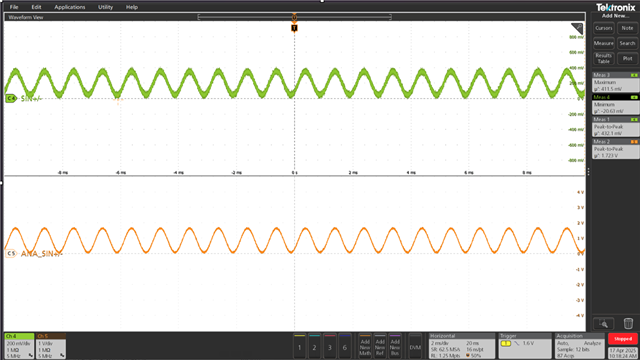
Task: Open the Utility menu
Action: pyautogui.click(x=105, y=7)
